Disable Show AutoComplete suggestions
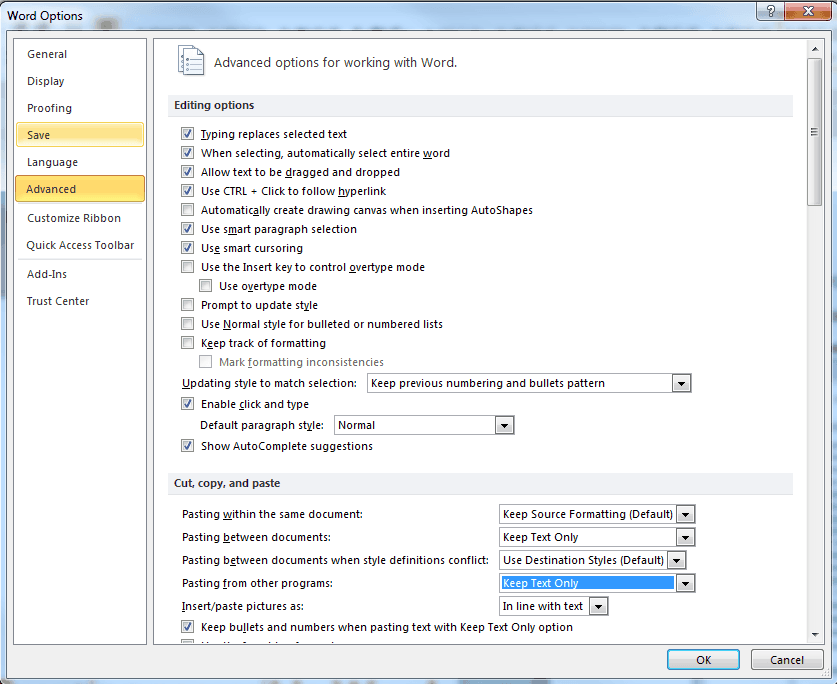The height and width of the screenshot is (684, 837). (x=187, y=446)
